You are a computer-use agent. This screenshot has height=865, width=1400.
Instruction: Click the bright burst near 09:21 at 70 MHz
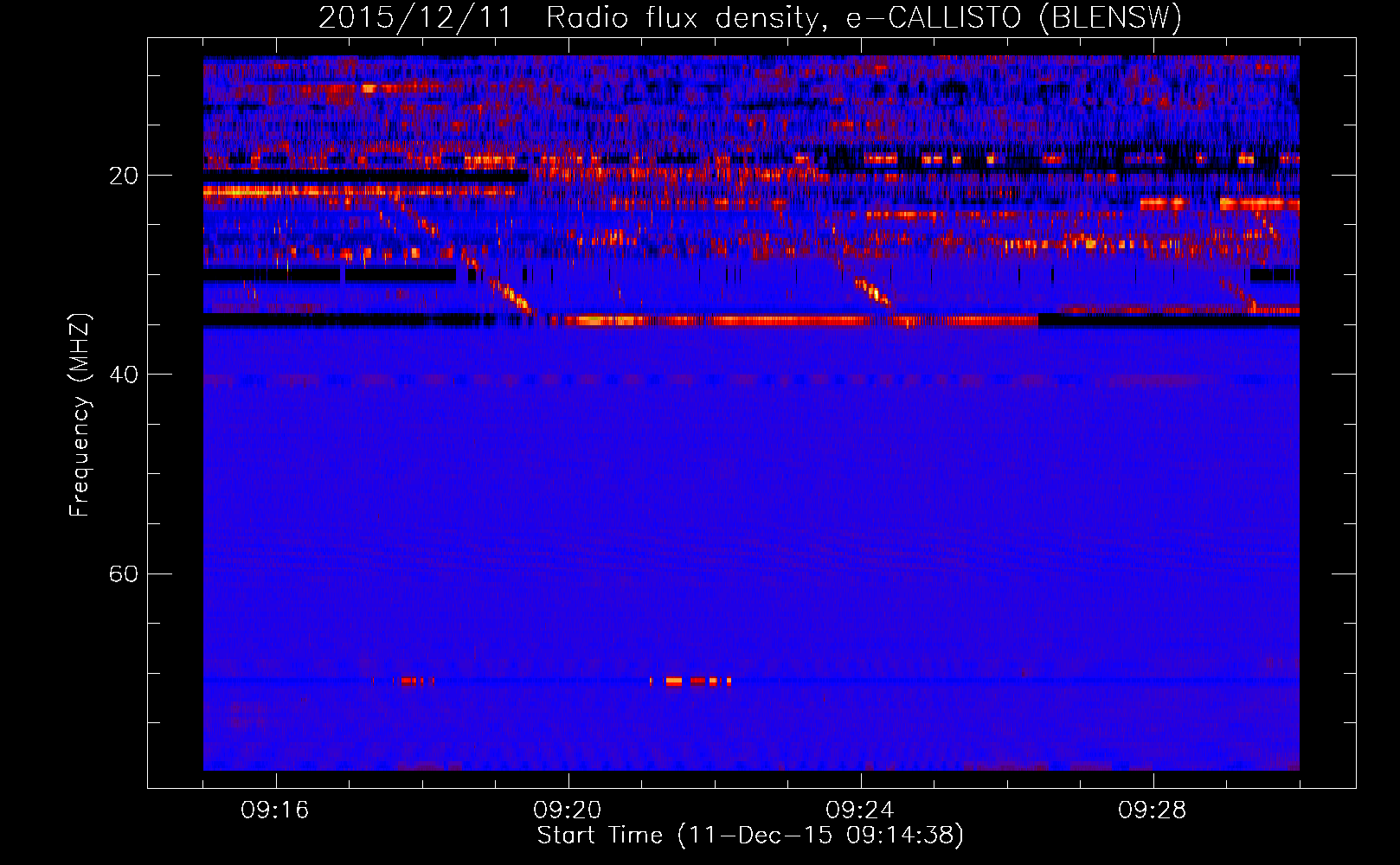(x=690, y=682)
